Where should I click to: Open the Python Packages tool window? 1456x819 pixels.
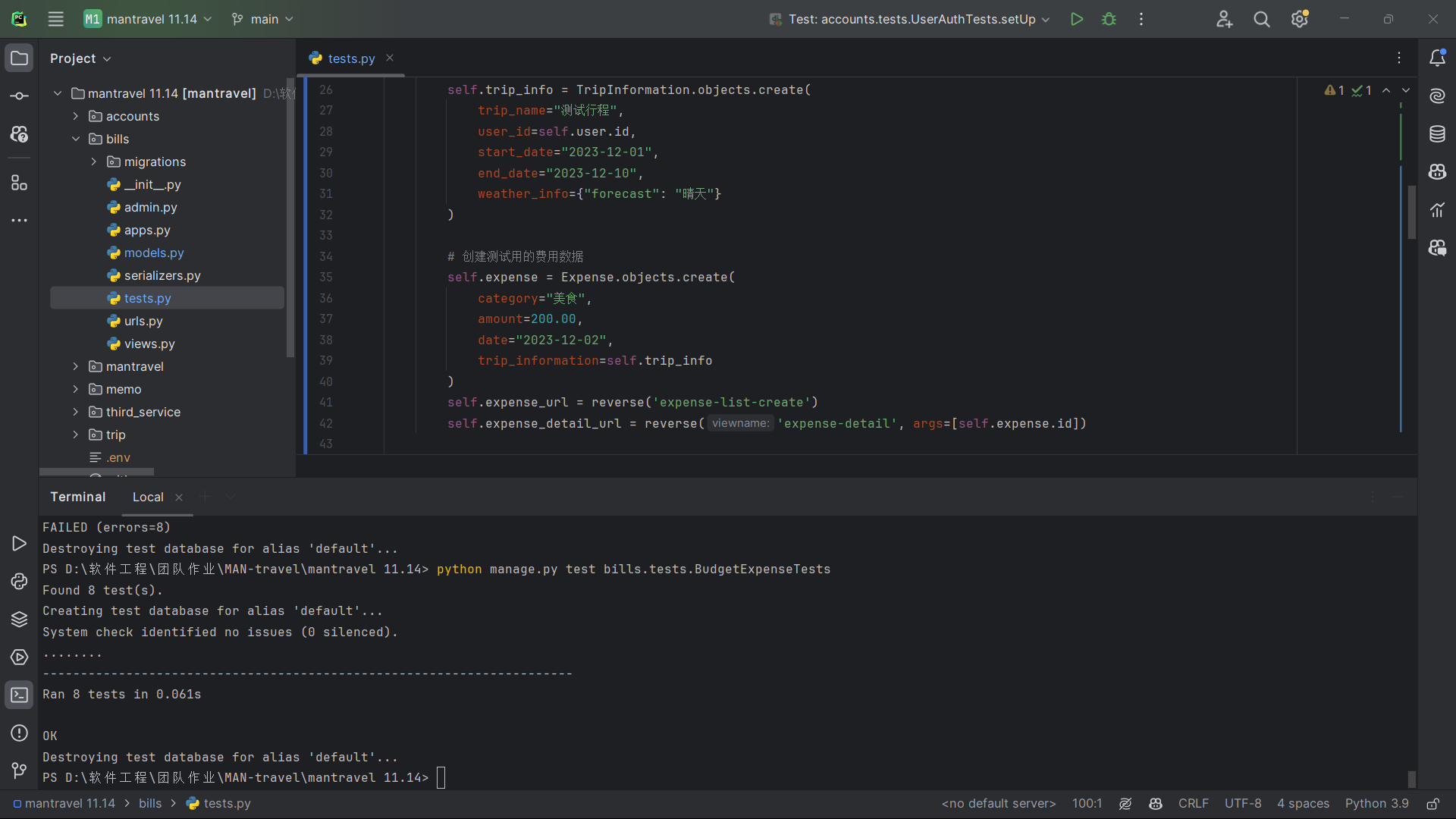coord(19,620)
